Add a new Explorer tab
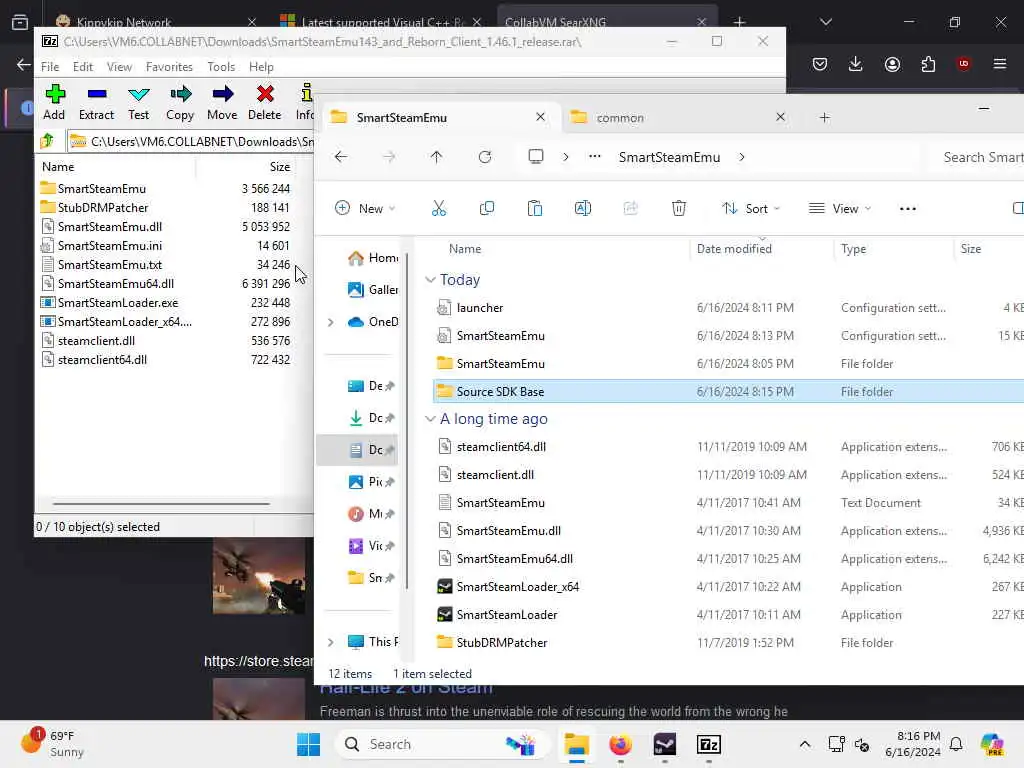Image resolution: width=1024 pixels, height=768 pixels. pos(825,118)
